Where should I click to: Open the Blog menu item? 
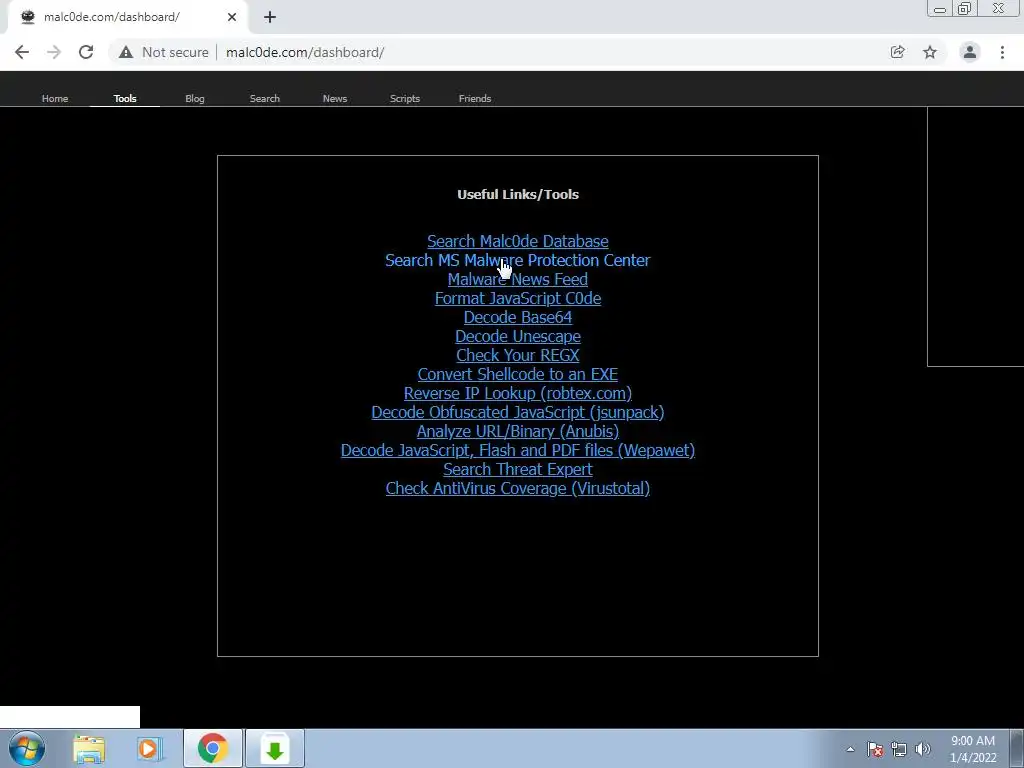[x=195, y=99]
